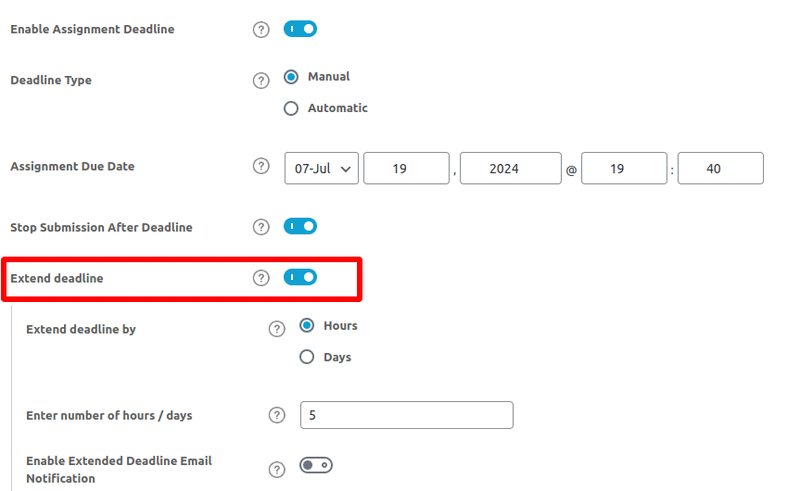Select the Manual deadline type

(x=291, y=77)
